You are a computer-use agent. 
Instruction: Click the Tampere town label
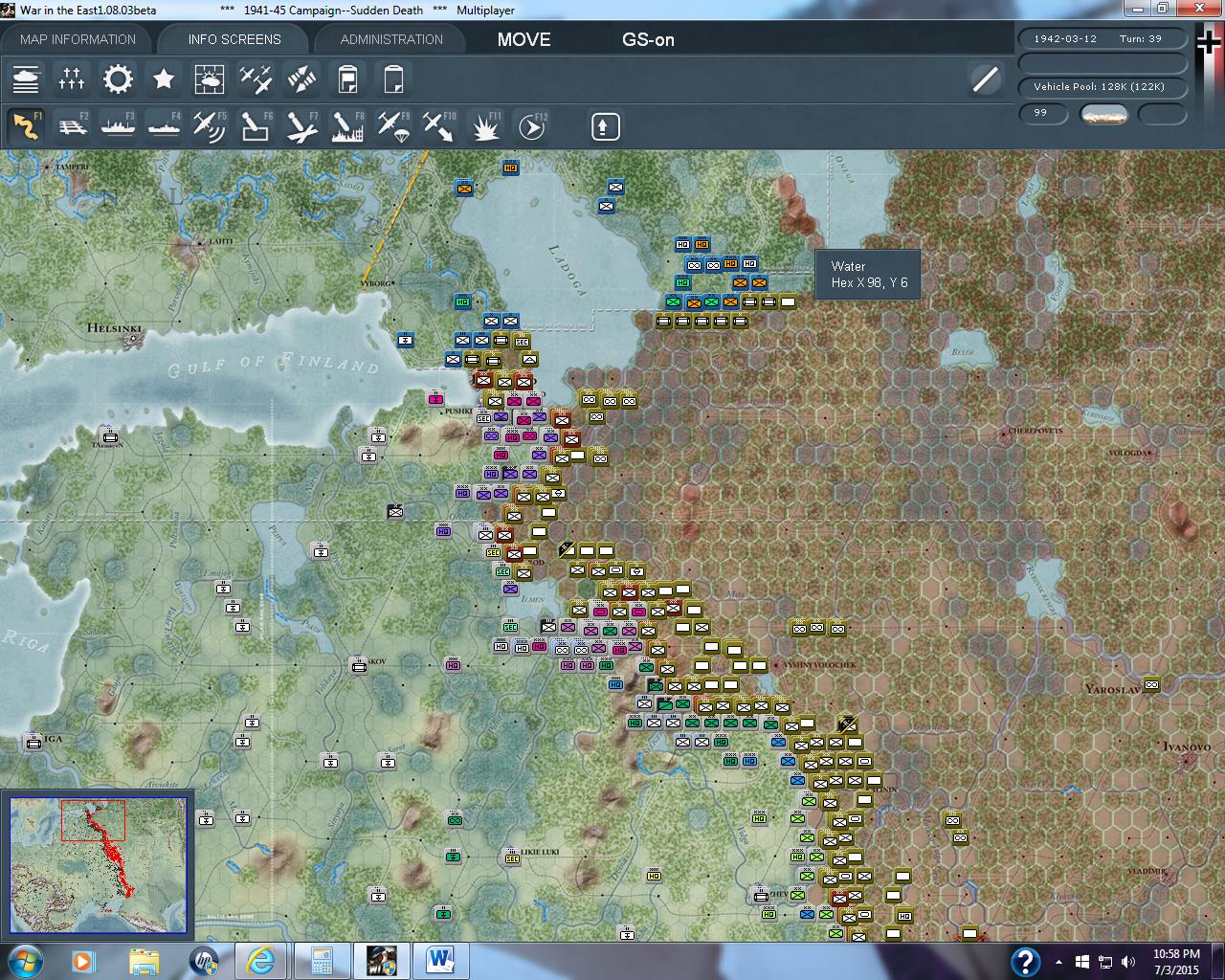72,167
